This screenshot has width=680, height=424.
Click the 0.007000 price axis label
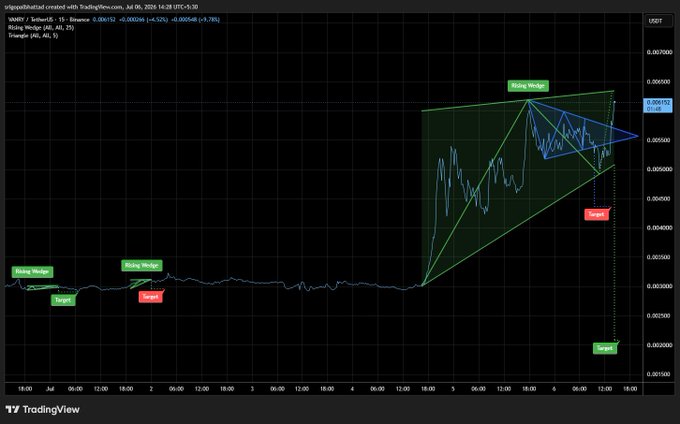click(659, 52)
